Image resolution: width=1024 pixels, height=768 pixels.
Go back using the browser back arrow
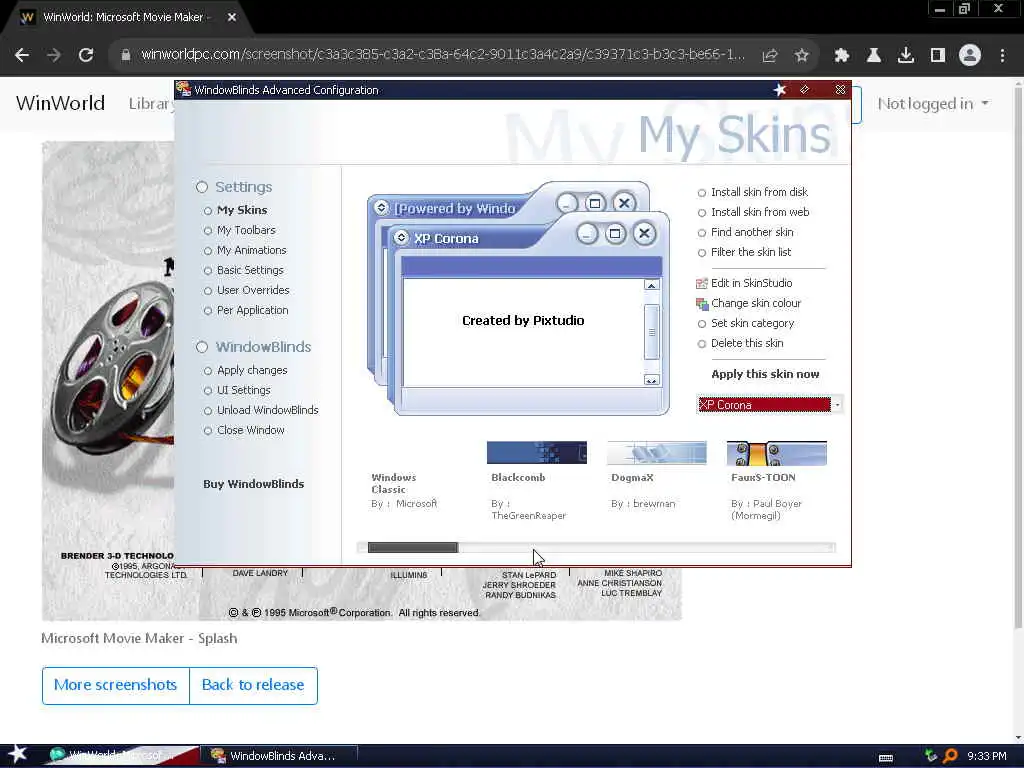coord(22,56)
